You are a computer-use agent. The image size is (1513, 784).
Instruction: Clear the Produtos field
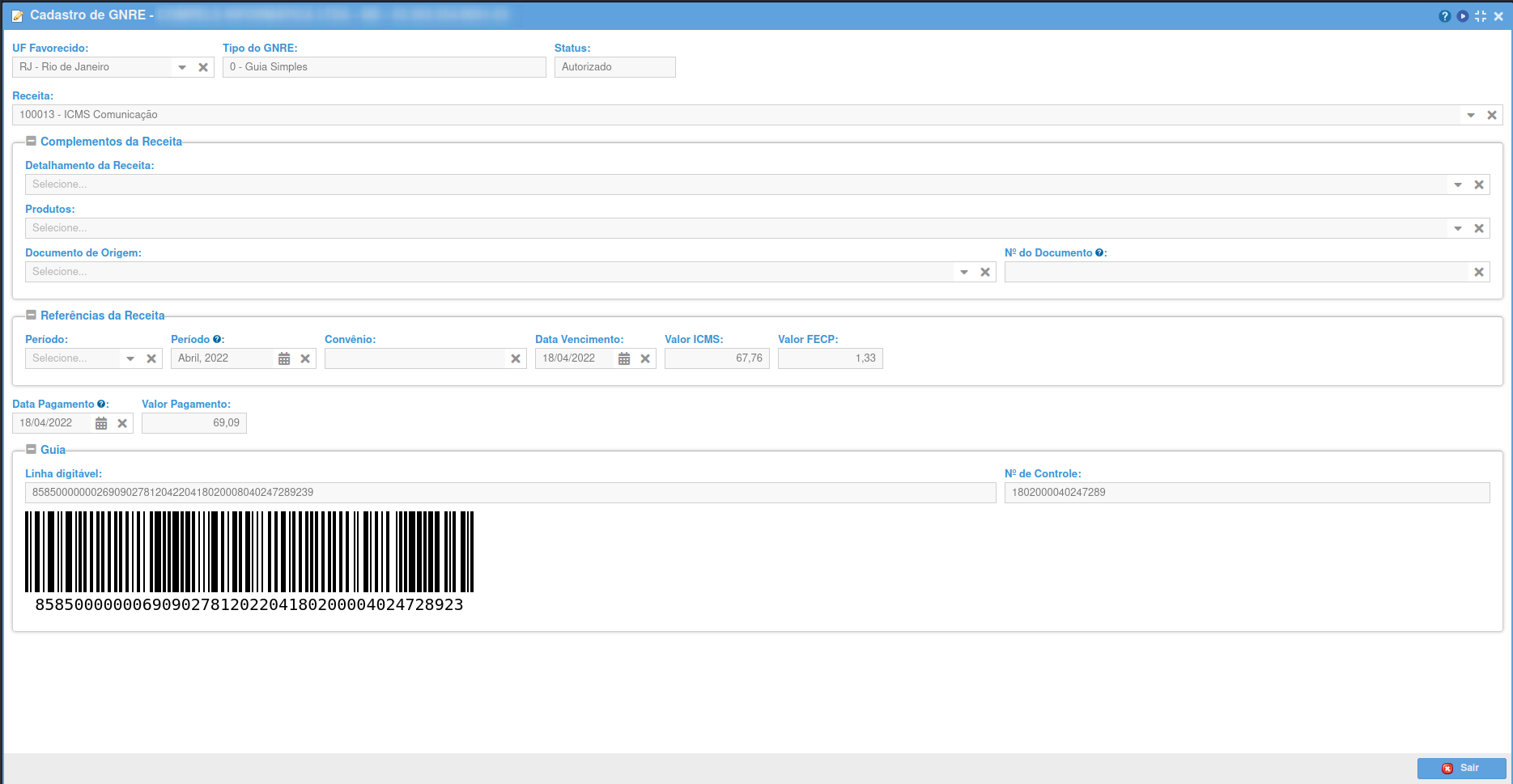coord(1479,228)
